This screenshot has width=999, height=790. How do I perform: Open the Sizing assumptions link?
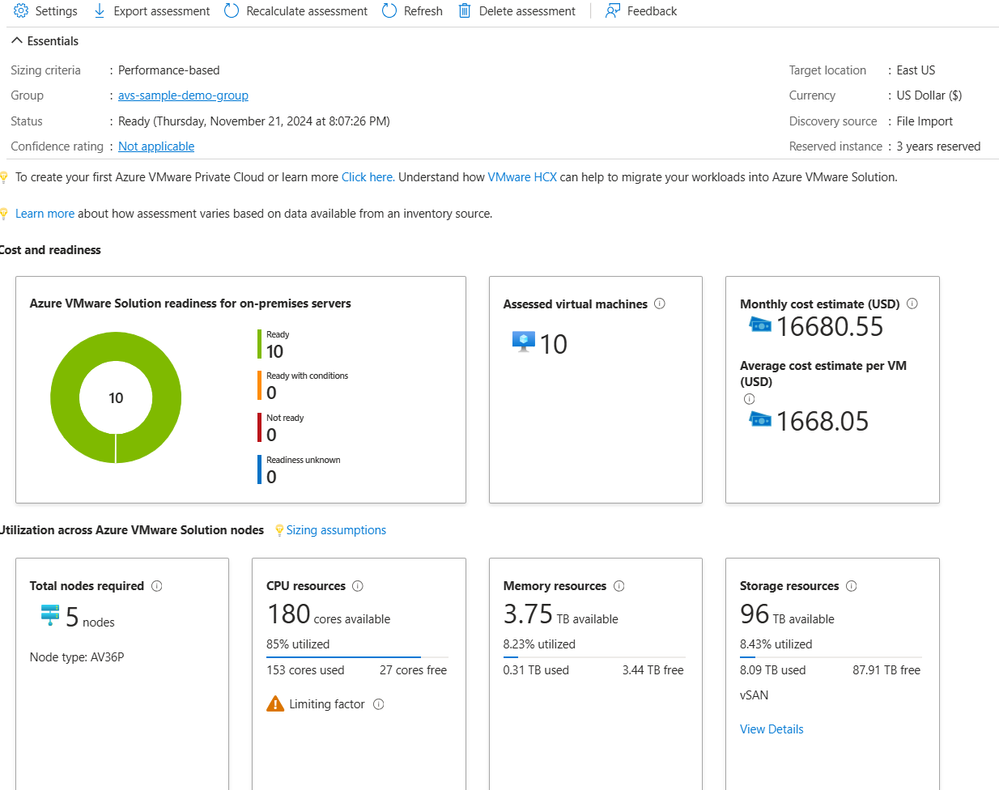tap(336, 530)
